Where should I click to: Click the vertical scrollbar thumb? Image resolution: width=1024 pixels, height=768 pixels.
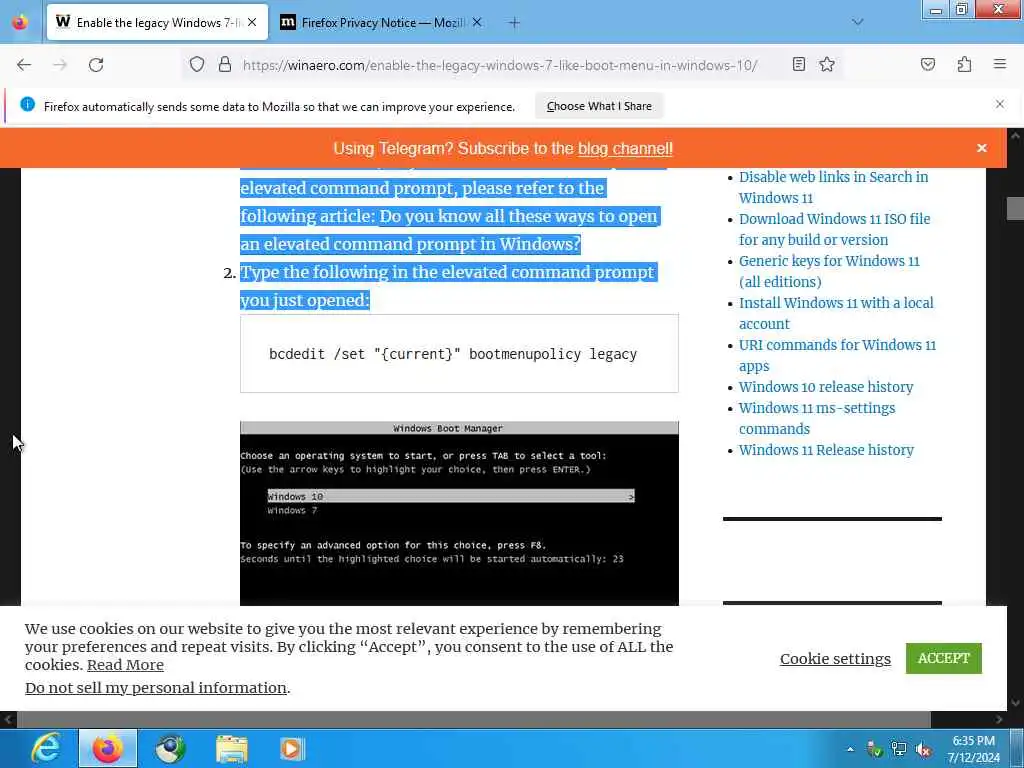1015,209
